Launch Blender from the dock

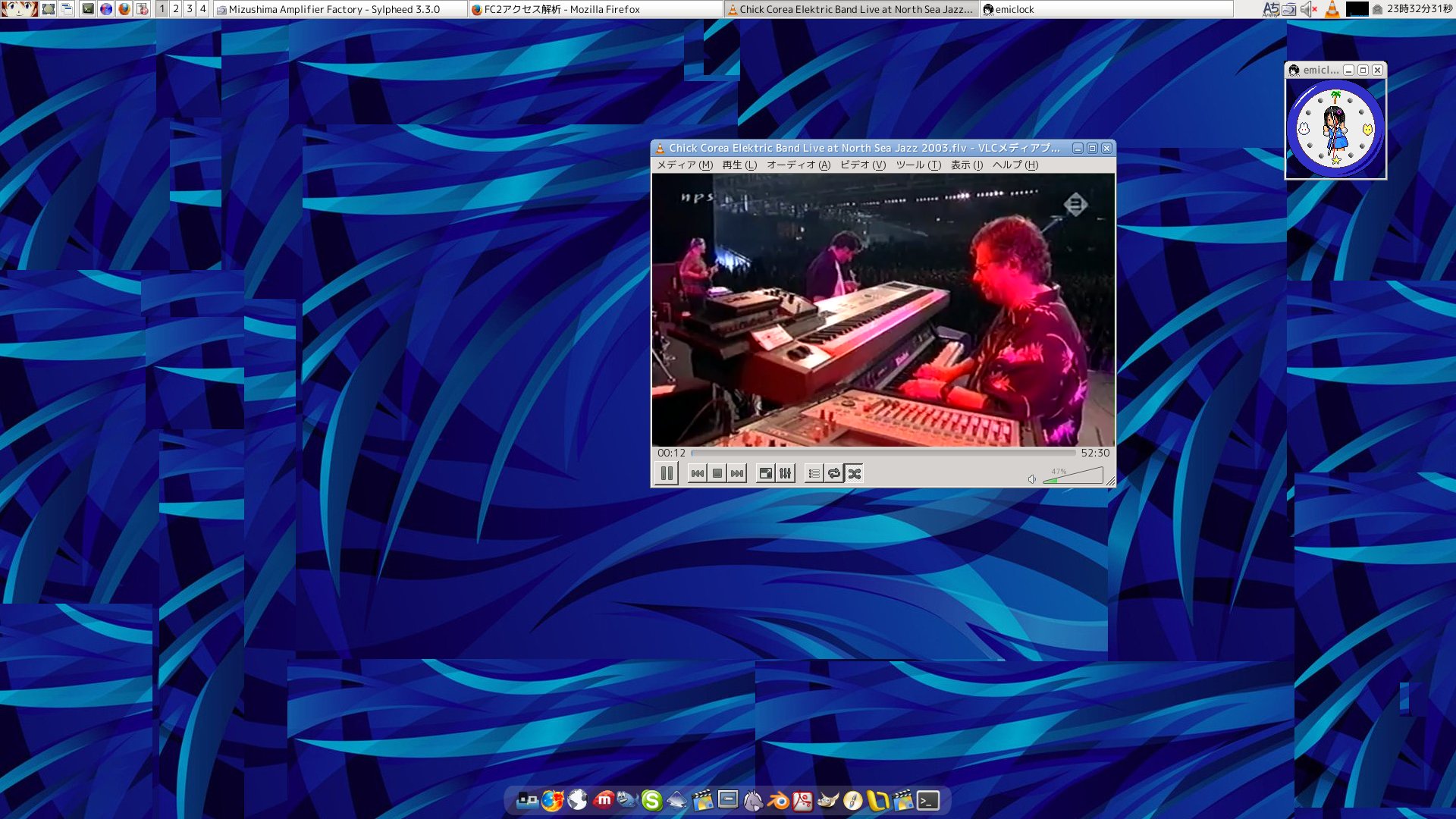(x=778, y=800)
